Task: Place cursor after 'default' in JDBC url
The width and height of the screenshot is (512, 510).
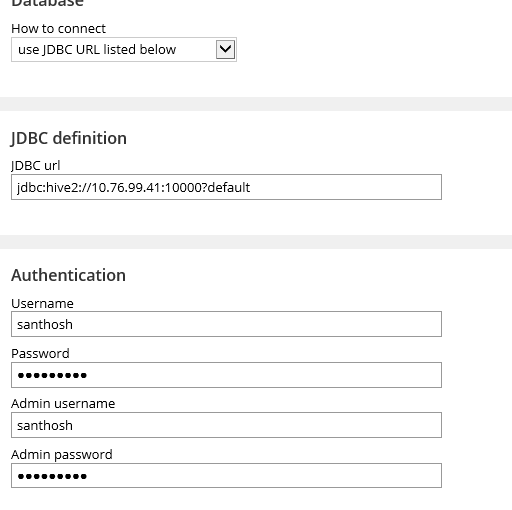Action: point(251,187)
